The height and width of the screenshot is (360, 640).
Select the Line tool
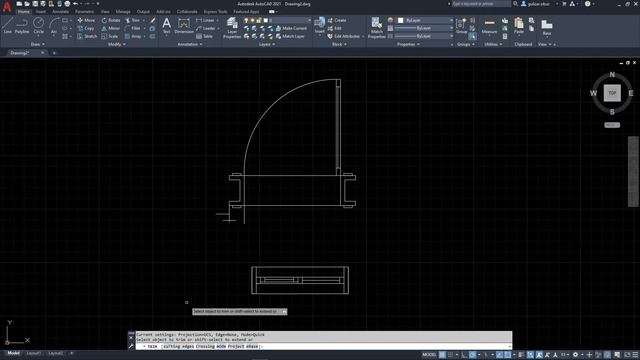click(x=7, y=25)
